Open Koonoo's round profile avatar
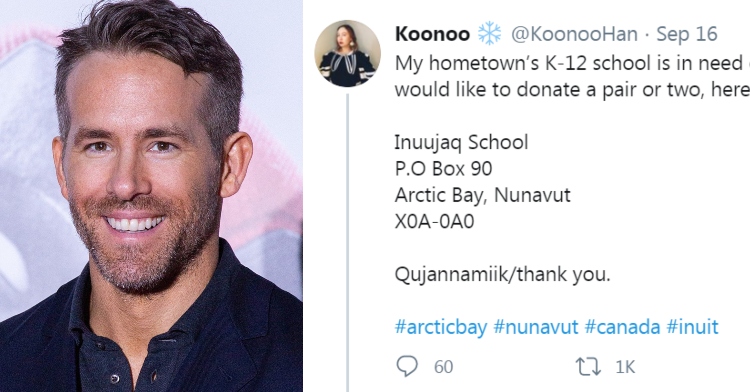 pyautogui.click(x=348, y=53)
